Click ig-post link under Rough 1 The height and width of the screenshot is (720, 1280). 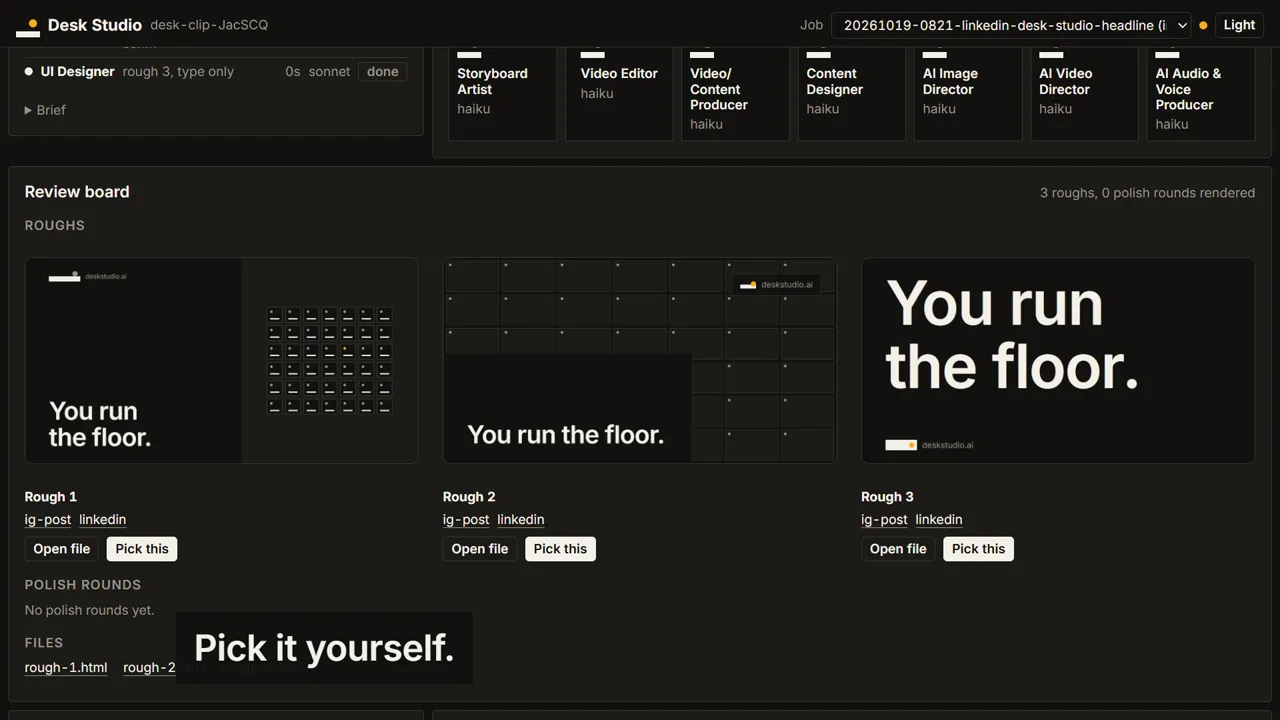point(48,520)
